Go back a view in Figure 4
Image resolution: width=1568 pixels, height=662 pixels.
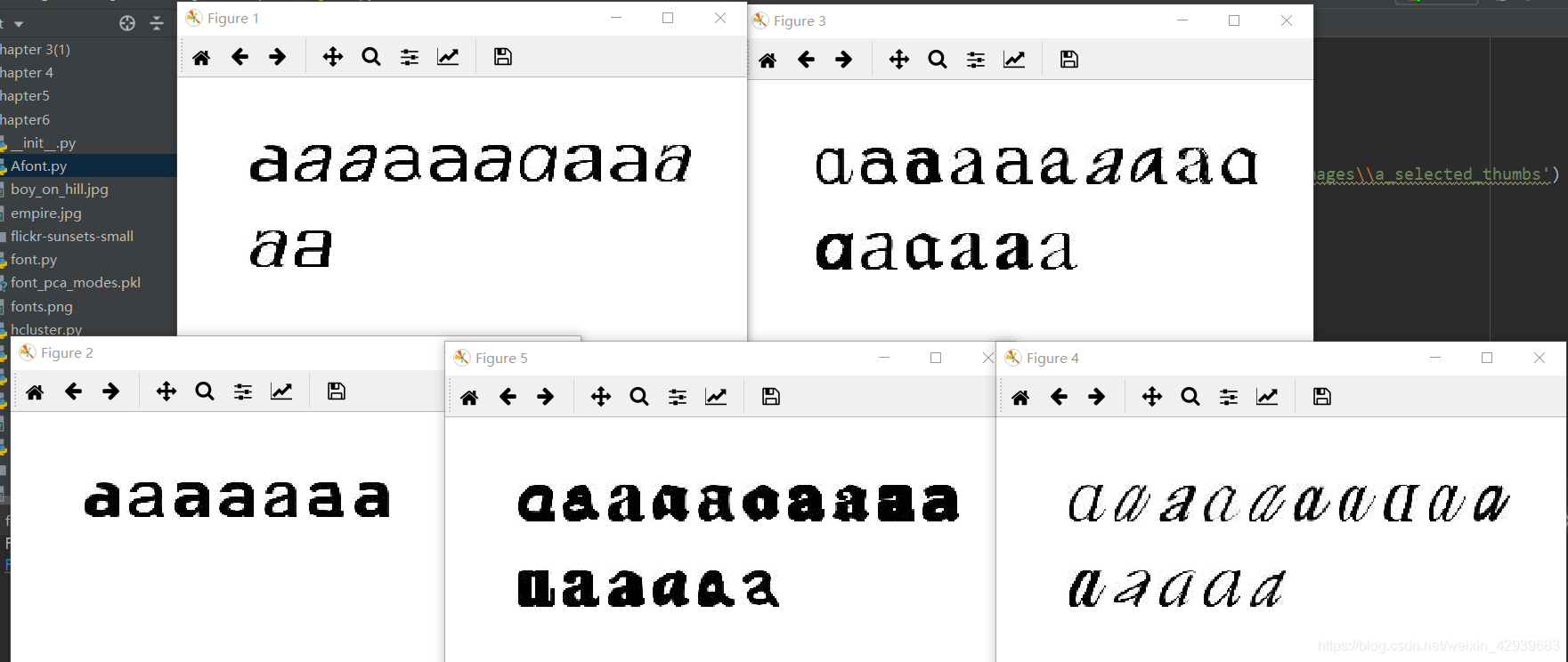tap(1059, 397)
